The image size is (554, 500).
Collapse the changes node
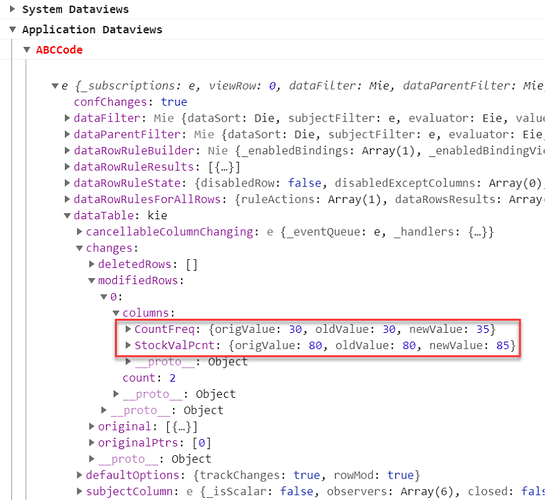tap(79, 248)
